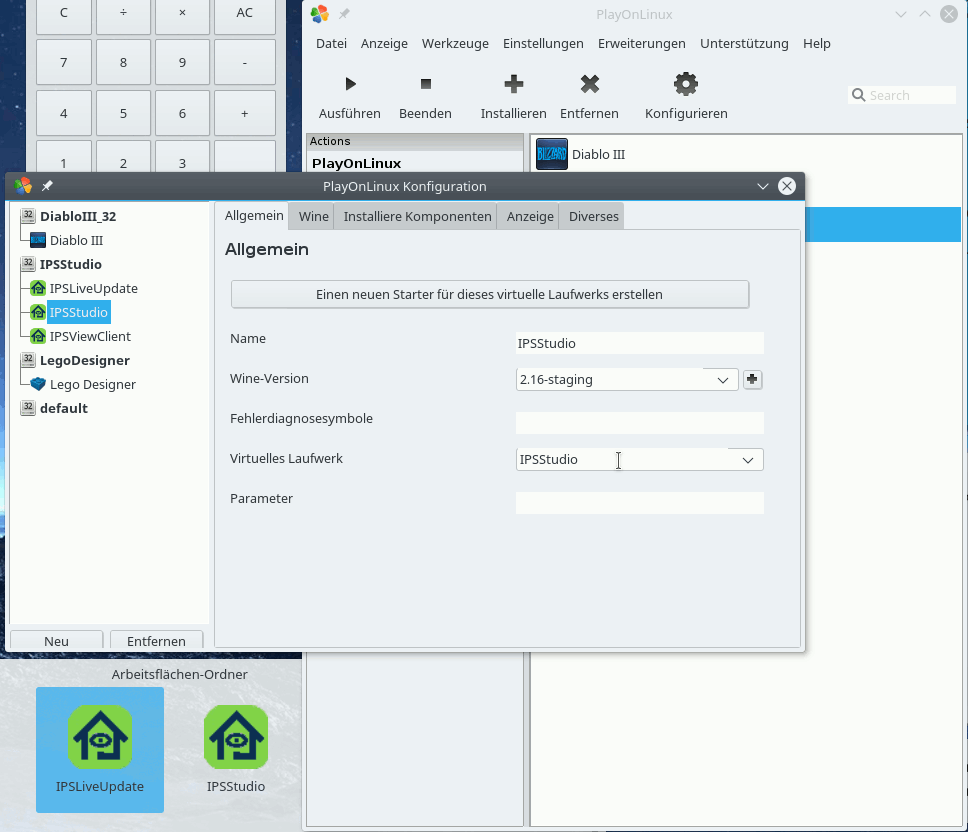The height and width of the screenshot is (832, 968).
Task: Open the Unterstützung menu
Action: (744, 43)
